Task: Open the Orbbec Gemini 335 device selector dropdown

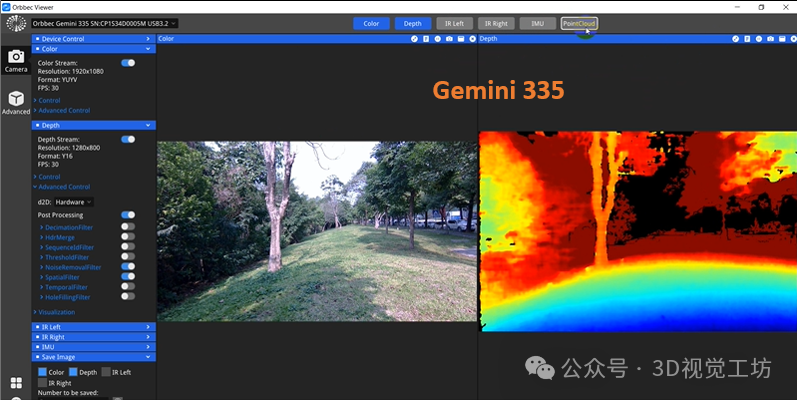Action: tap(105, 23)
